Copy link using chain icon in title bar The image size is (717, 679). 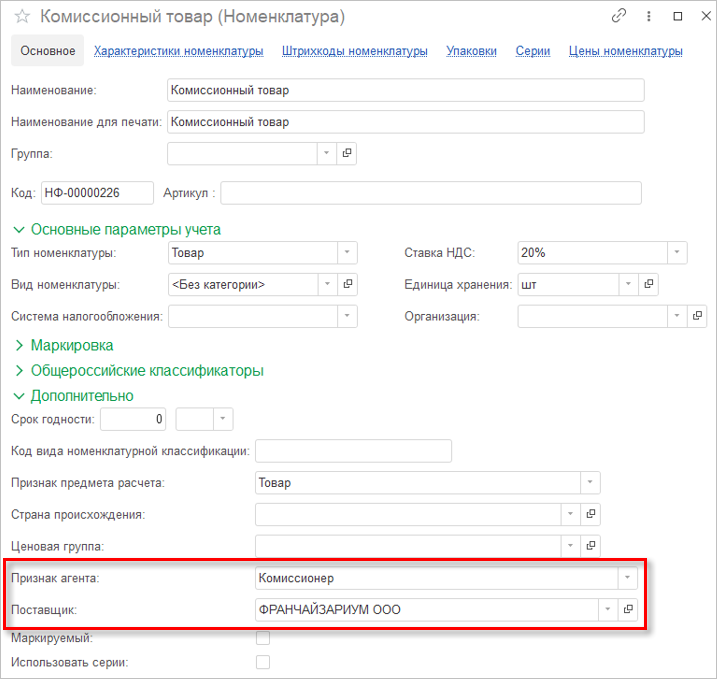tap(619, 16)
